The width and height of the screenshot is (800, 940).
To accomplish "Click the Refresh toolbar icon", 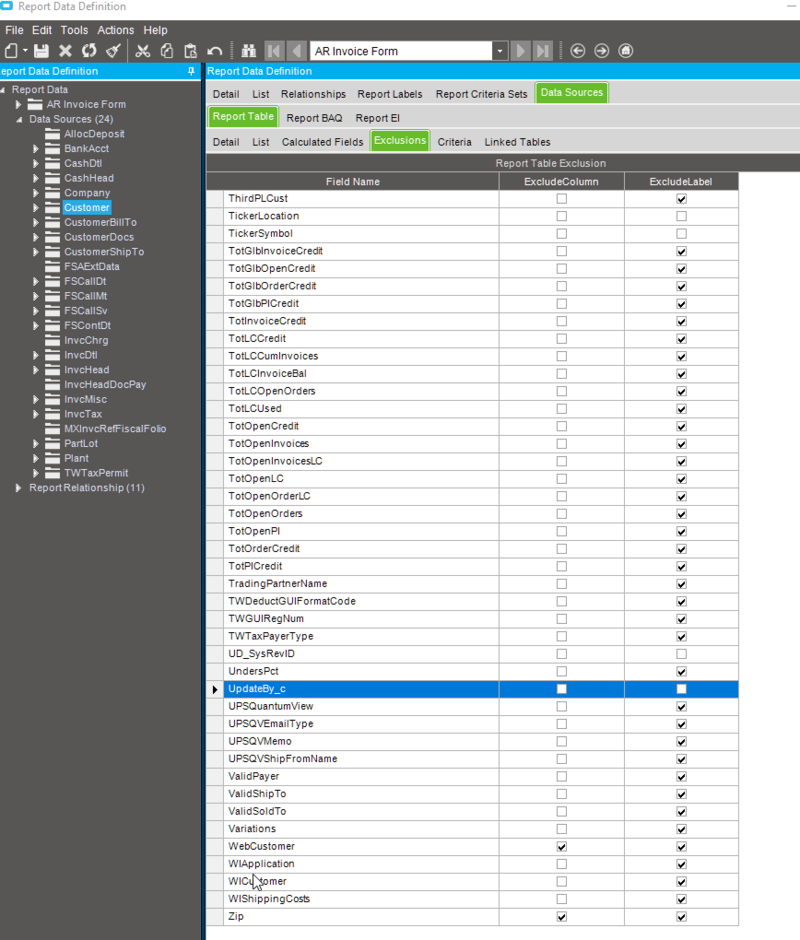I will click(x=90, y=50).
